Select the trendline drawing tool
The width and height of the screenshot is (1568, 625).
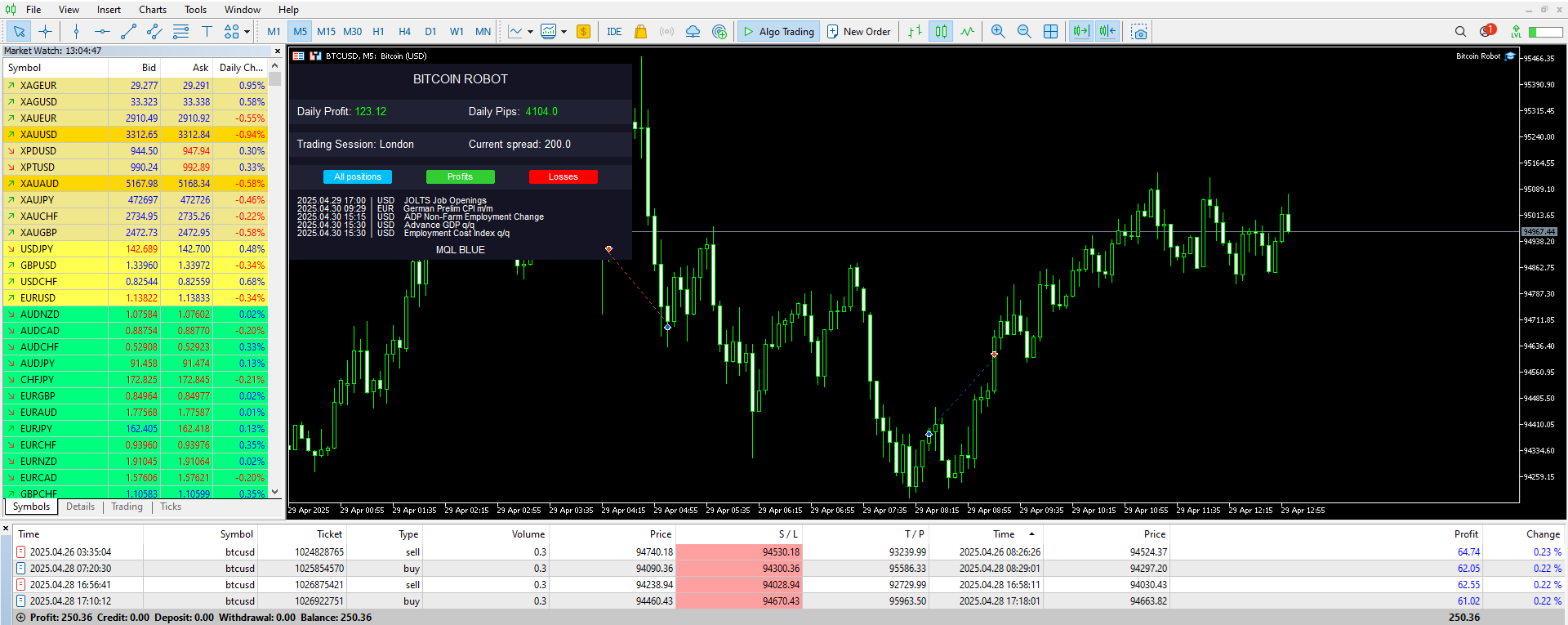pyautogui.click(x=128, y=32)
